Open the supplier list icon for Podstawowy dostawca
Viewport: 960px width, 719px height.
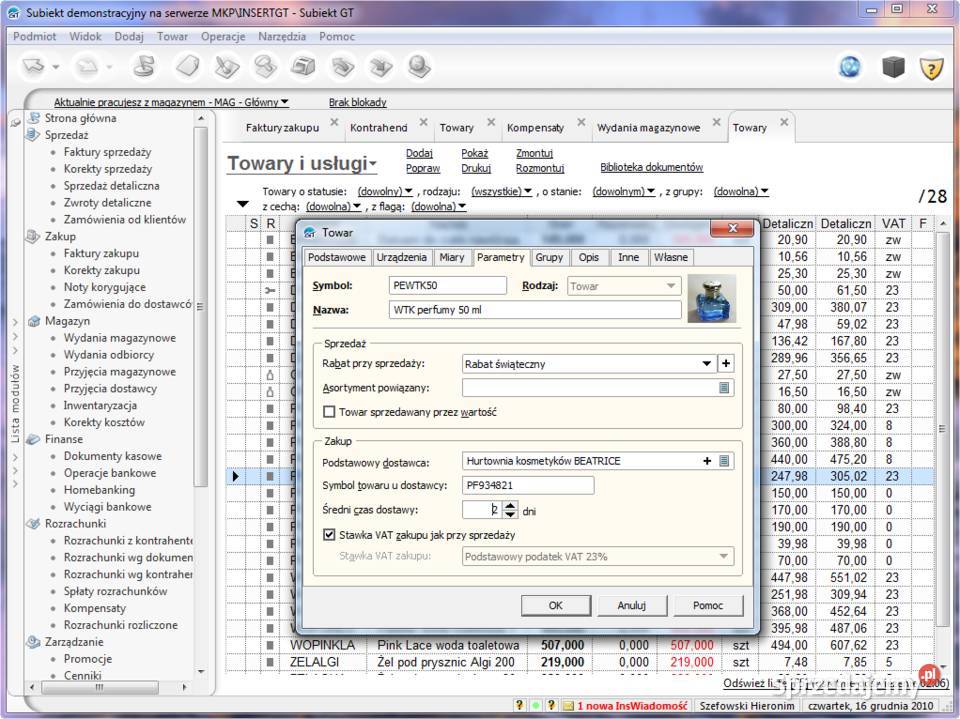pos(724,461)
